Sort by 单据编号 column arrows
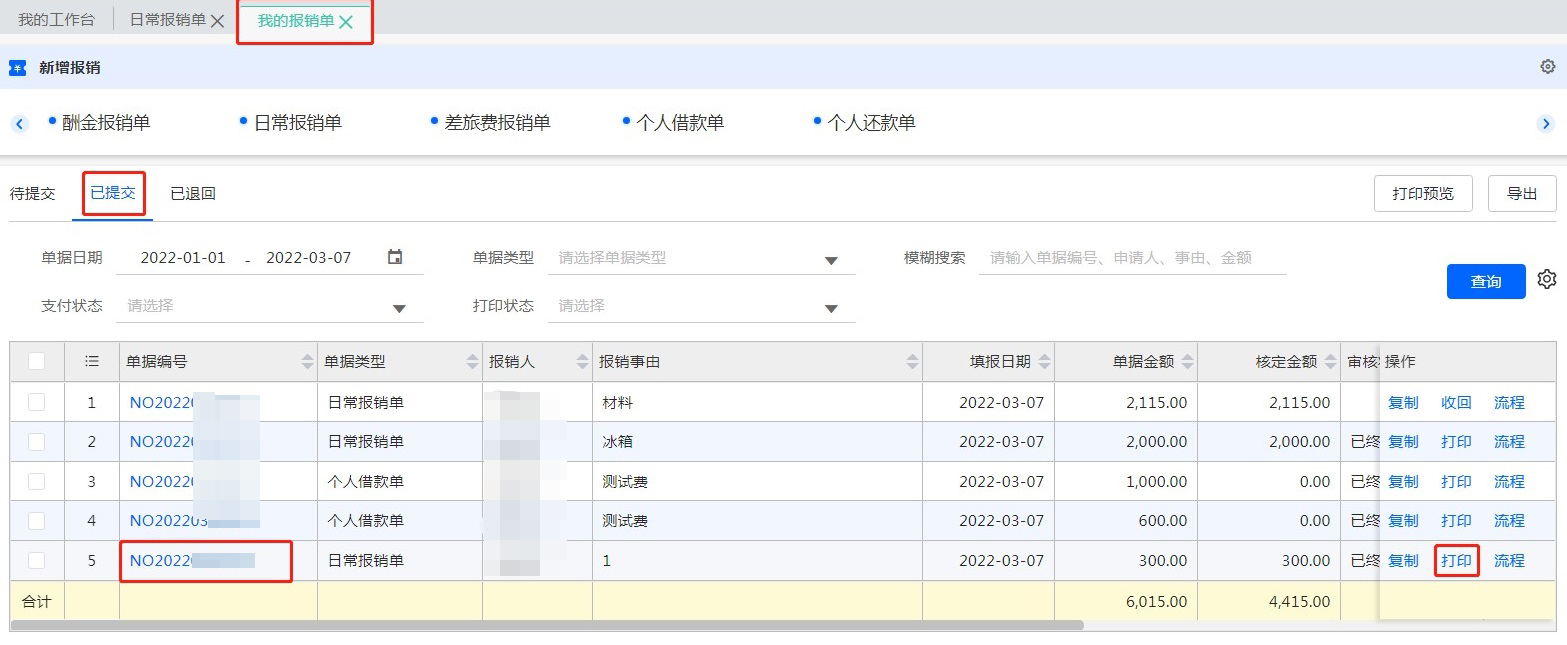This screenshot has width=1567, height=645. click(x=307, y=362)
